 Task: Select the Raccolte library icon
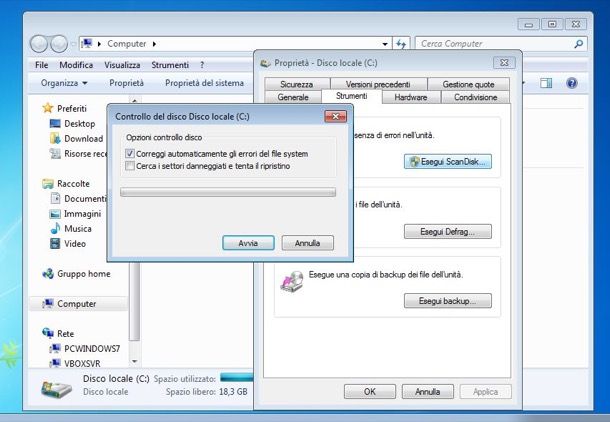[48, 184]
